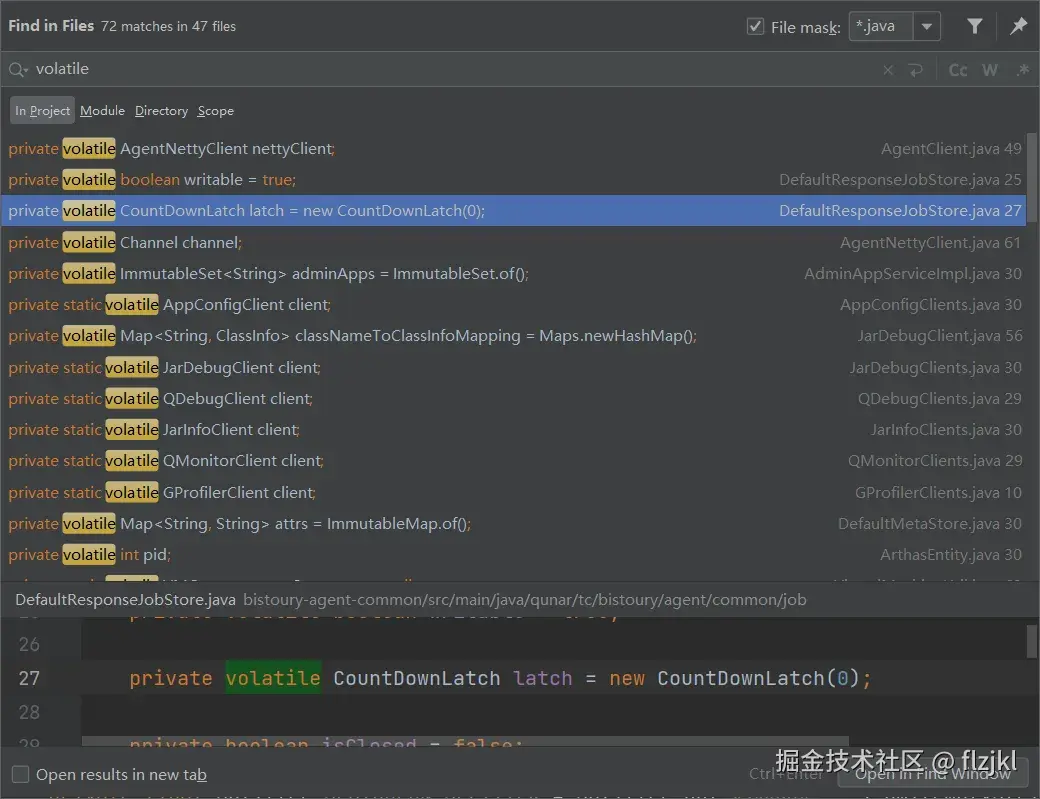Viewport: 1040px width, 799px height.
Task: Edit the *.java file mask field
Action: coord(881,27)
